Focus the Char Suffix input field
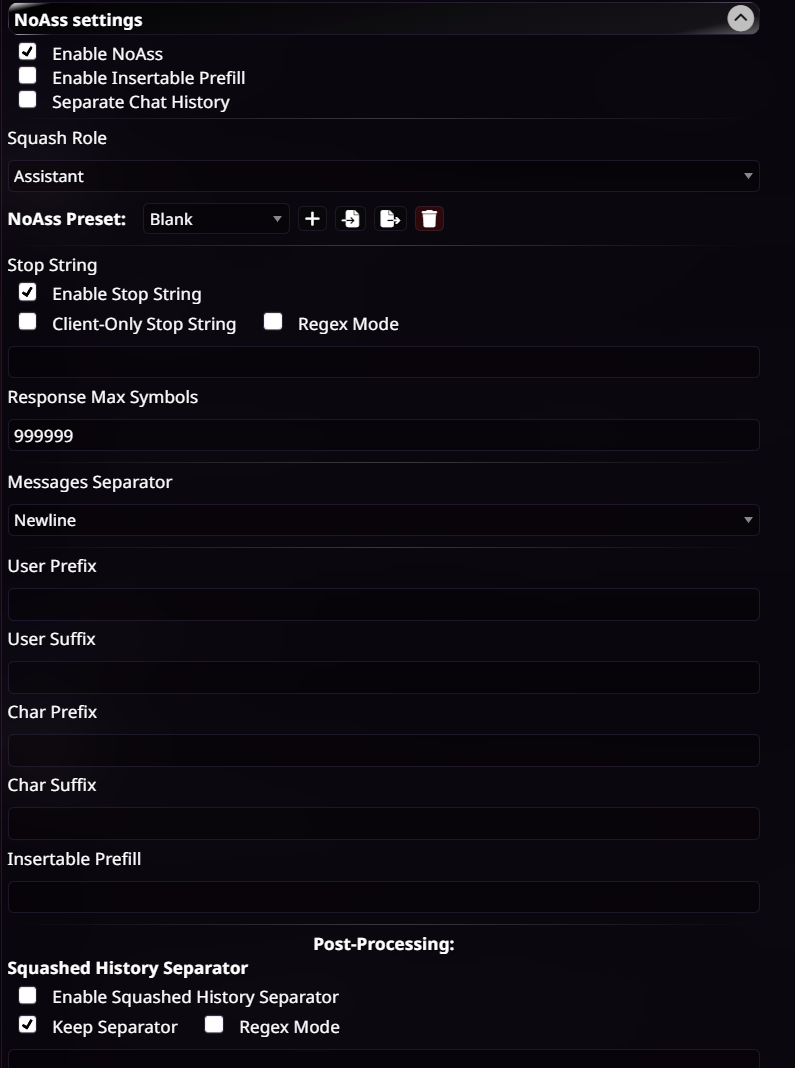Viewport: 795px width, 1068px height. [384, 823]
